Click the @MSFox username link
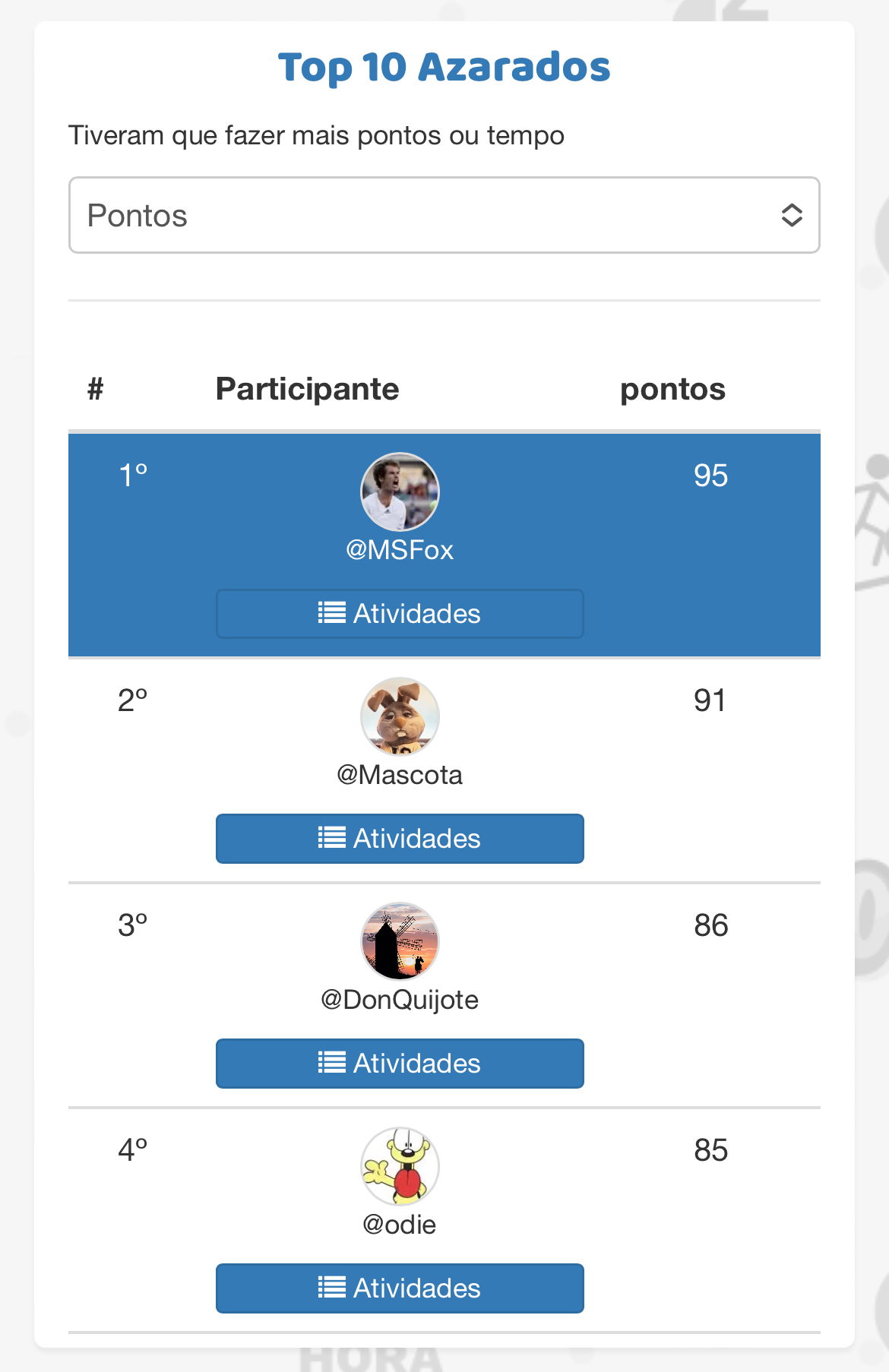The image size is (889, 1372). (x=400, y=550)
